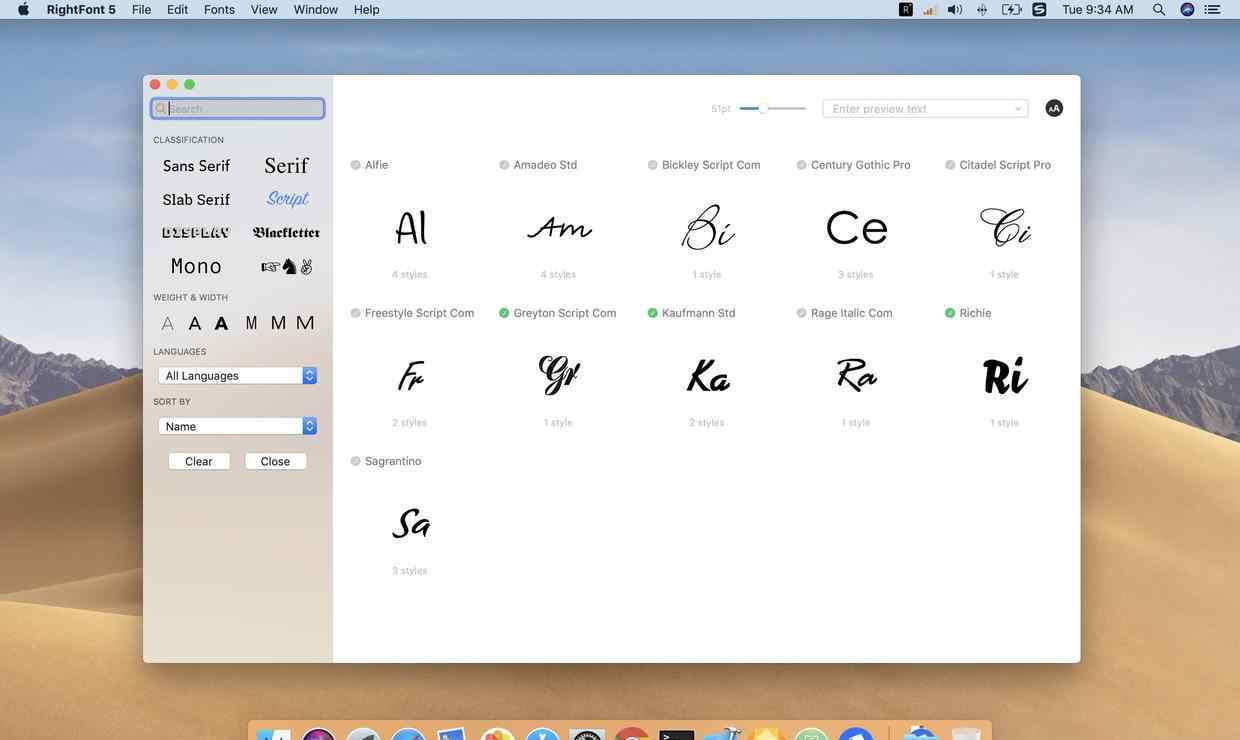Deactivate the Kaufmann Std font toggle
Image resolution: width=1240 pixels, height=740 pixels.
pos(652,313)
